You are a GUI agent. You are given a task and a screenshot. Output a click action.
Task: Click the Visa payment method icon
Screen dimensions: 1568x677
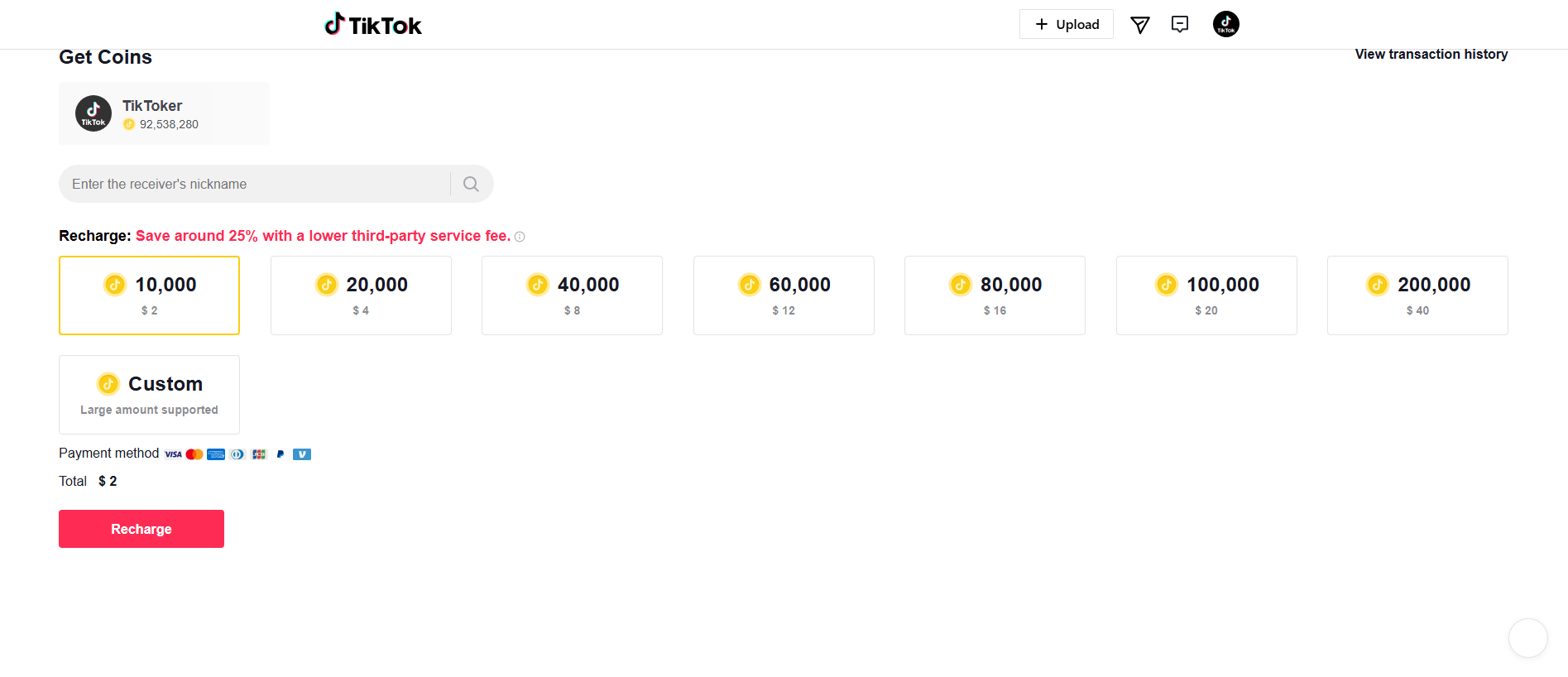(173, 454)
